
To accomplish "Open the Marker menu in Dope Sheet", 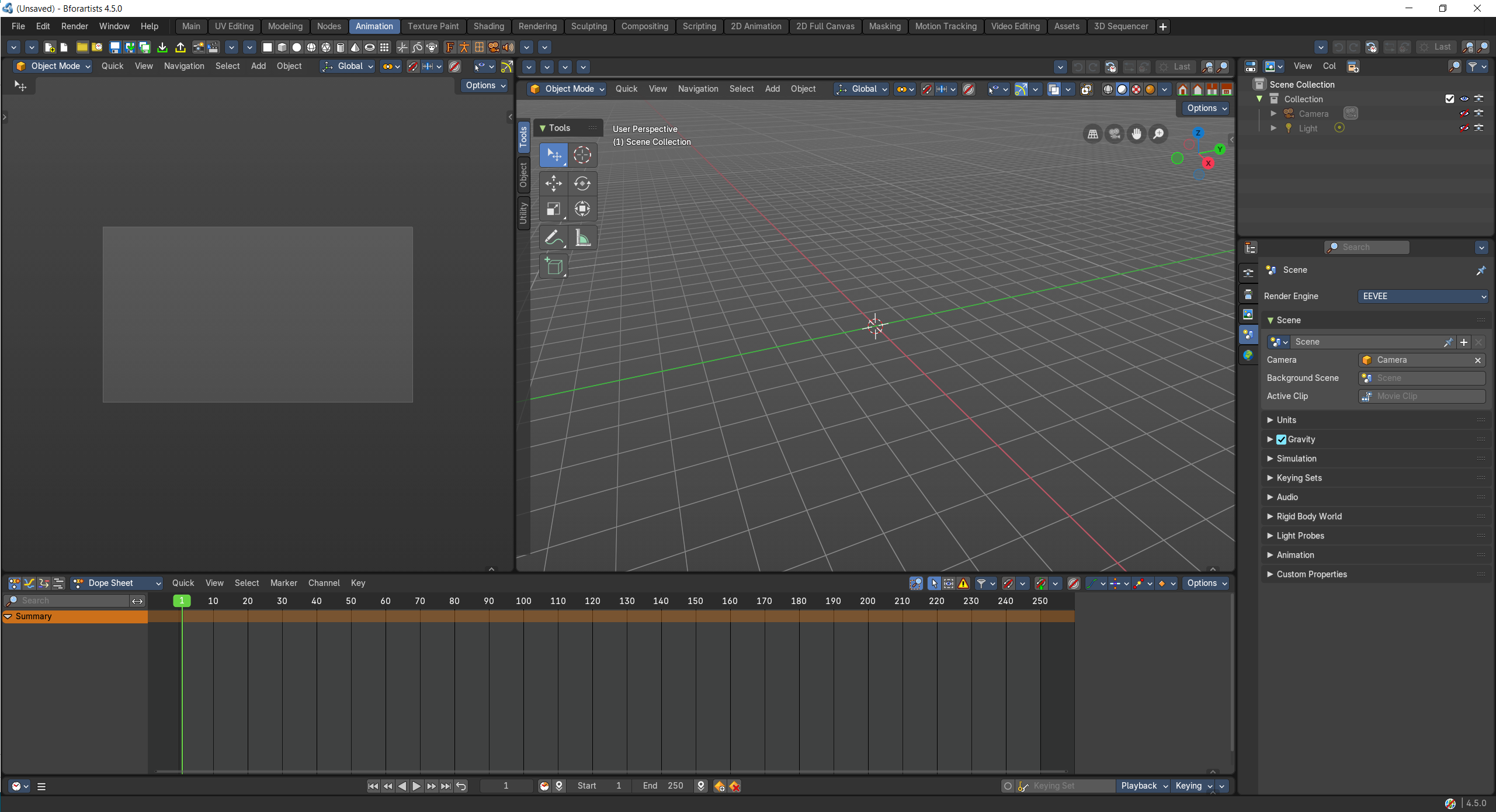I will click(283, 583).
